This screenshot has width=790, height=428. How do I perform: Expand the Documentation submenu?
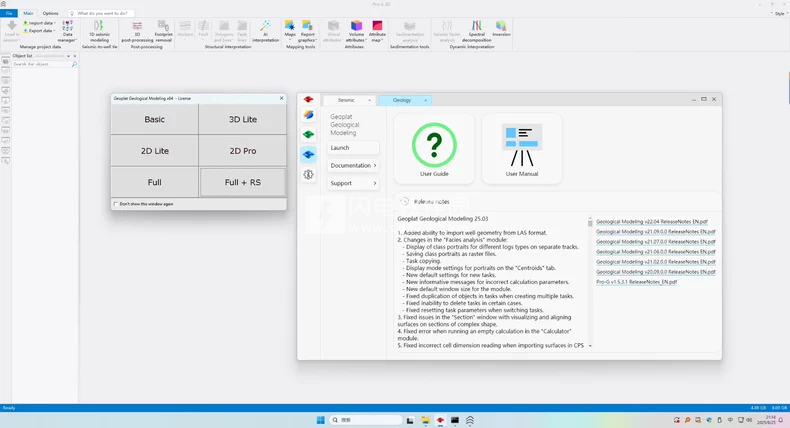click(354, 165)
